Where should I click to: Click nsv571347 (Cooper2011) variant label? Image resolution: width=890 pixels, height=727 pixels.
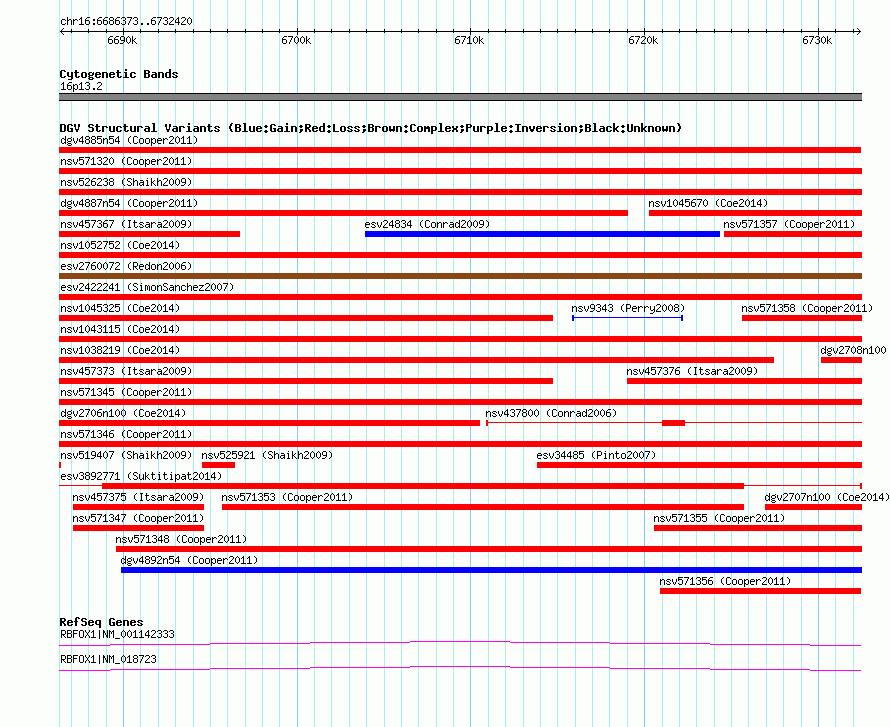pyautogui.click(x=138, y=518)
